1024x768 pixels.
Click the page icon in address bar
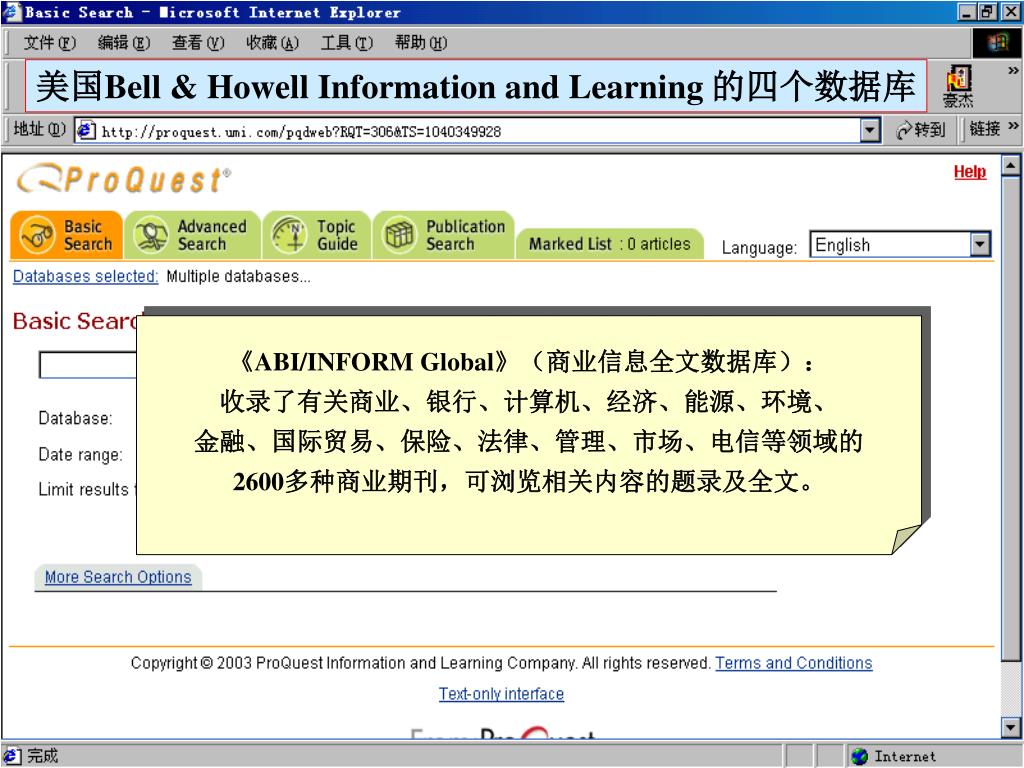[86, 131]
